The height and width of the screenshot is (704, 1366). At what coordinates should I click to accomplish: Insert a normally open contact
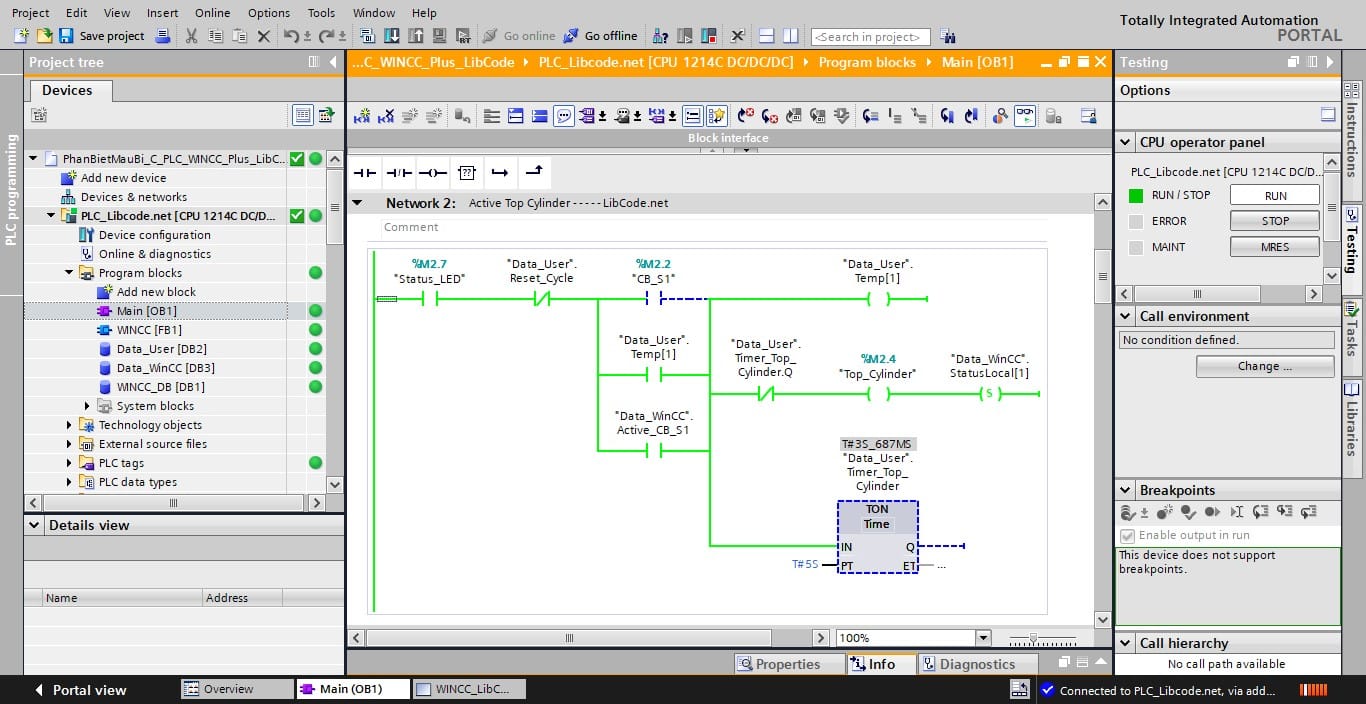pyautogui.click(x=366, y=173)
